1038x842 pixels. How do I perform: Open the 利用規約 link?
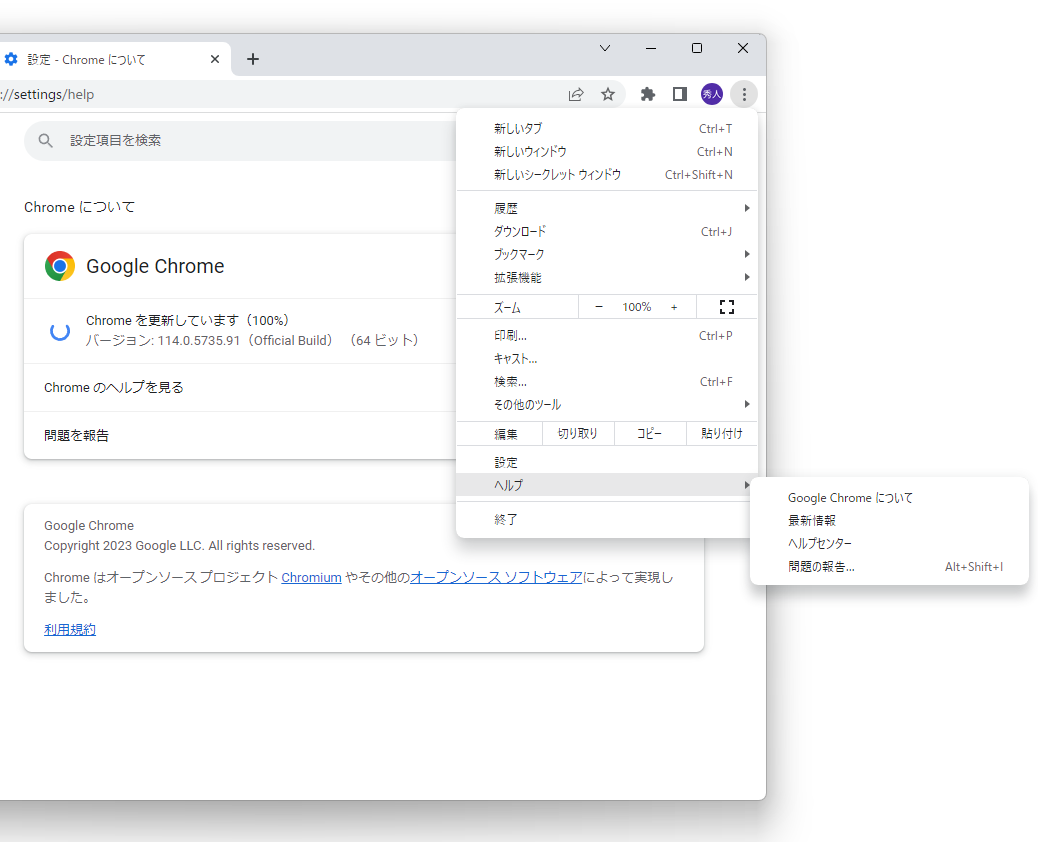click(x=69, y=629)
